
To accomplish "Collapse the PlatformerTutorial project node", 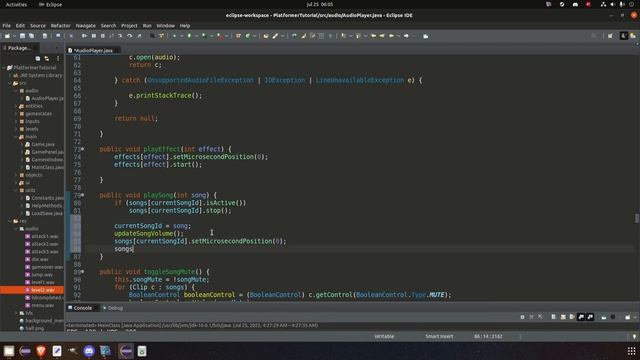I will tap(4, 68).
